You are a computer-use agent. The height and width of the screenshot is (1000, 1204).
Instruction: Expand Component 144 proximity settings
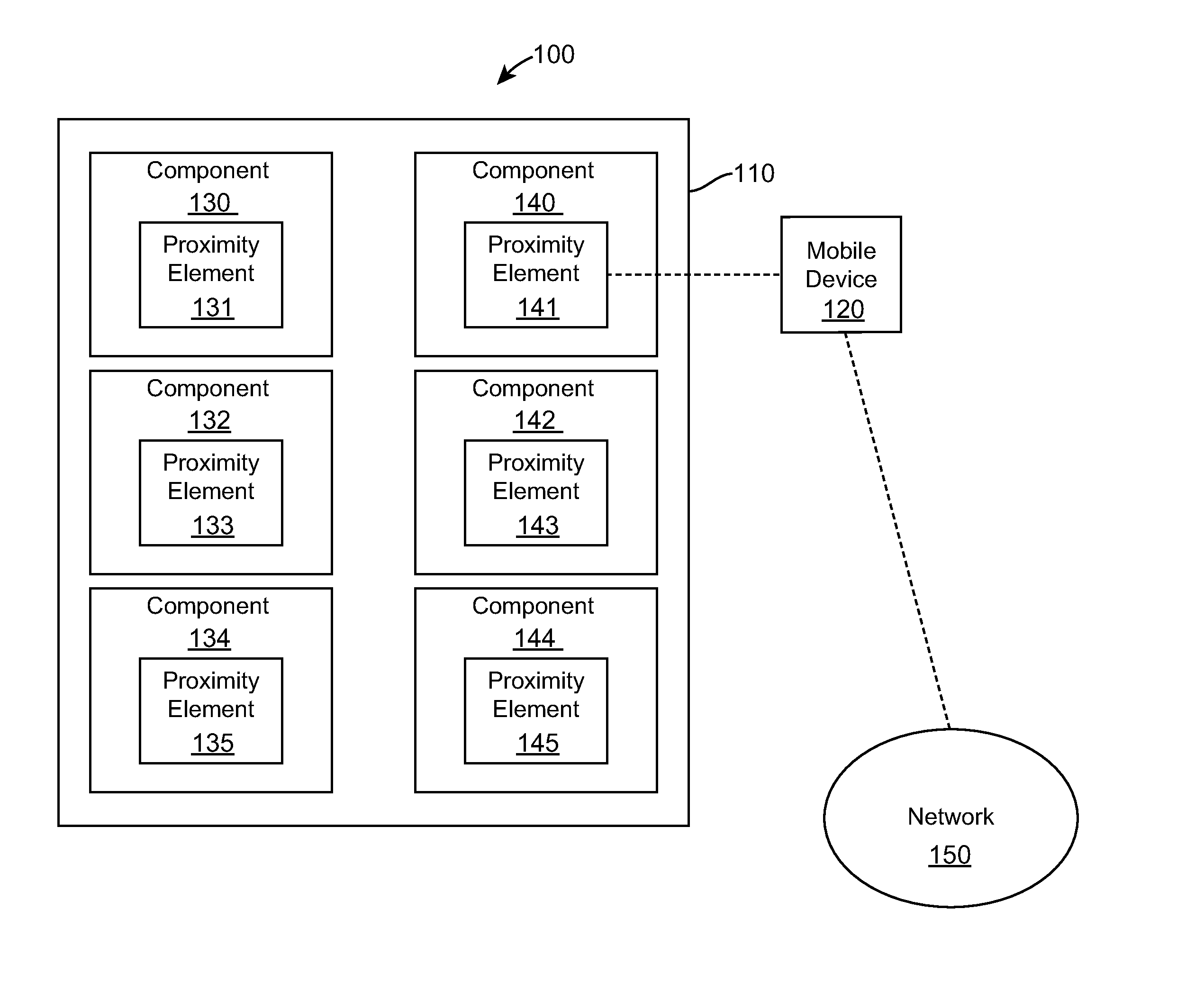(560, 710)
